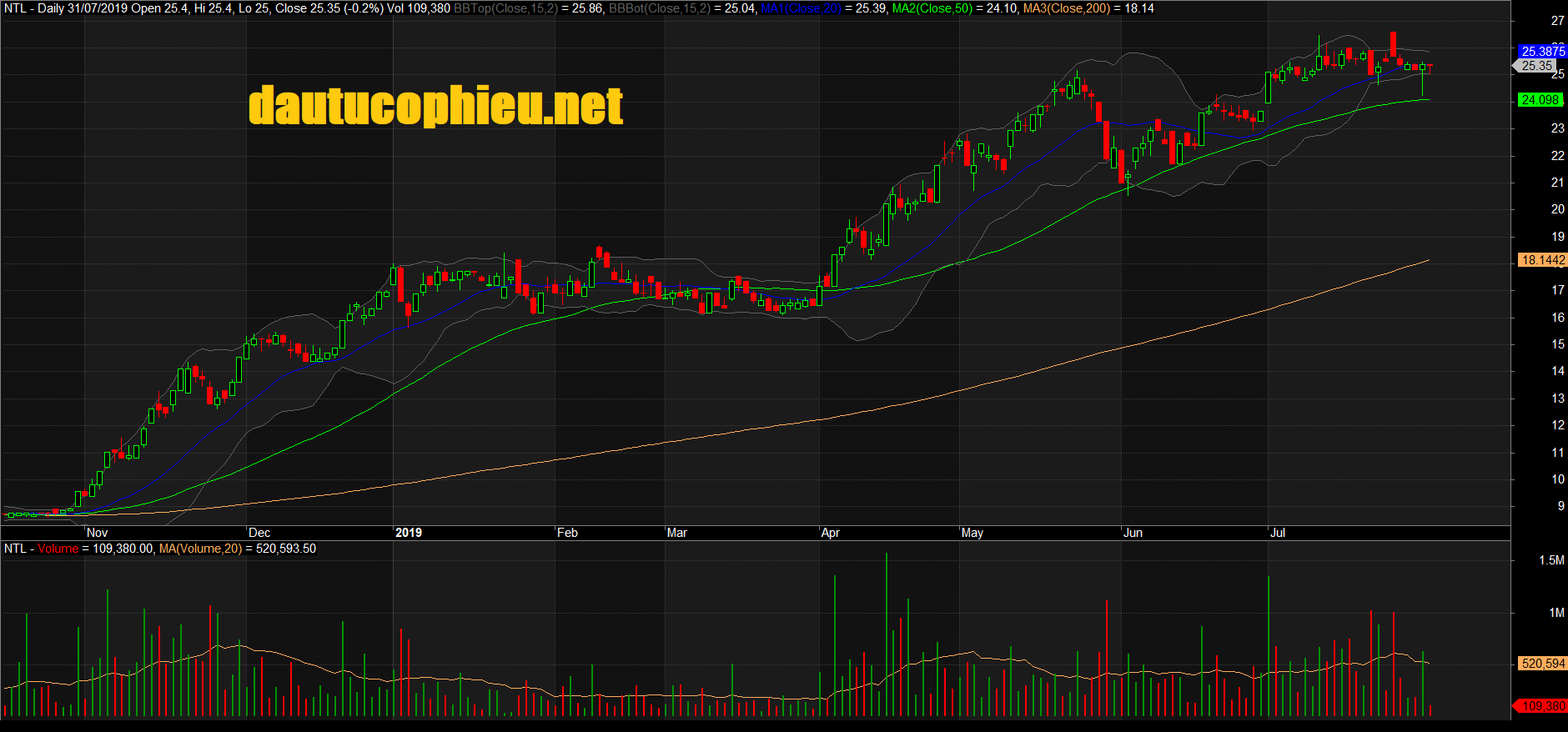Click the red 109,380 volume tag

pyautogui.click(x=1542, y=706)
